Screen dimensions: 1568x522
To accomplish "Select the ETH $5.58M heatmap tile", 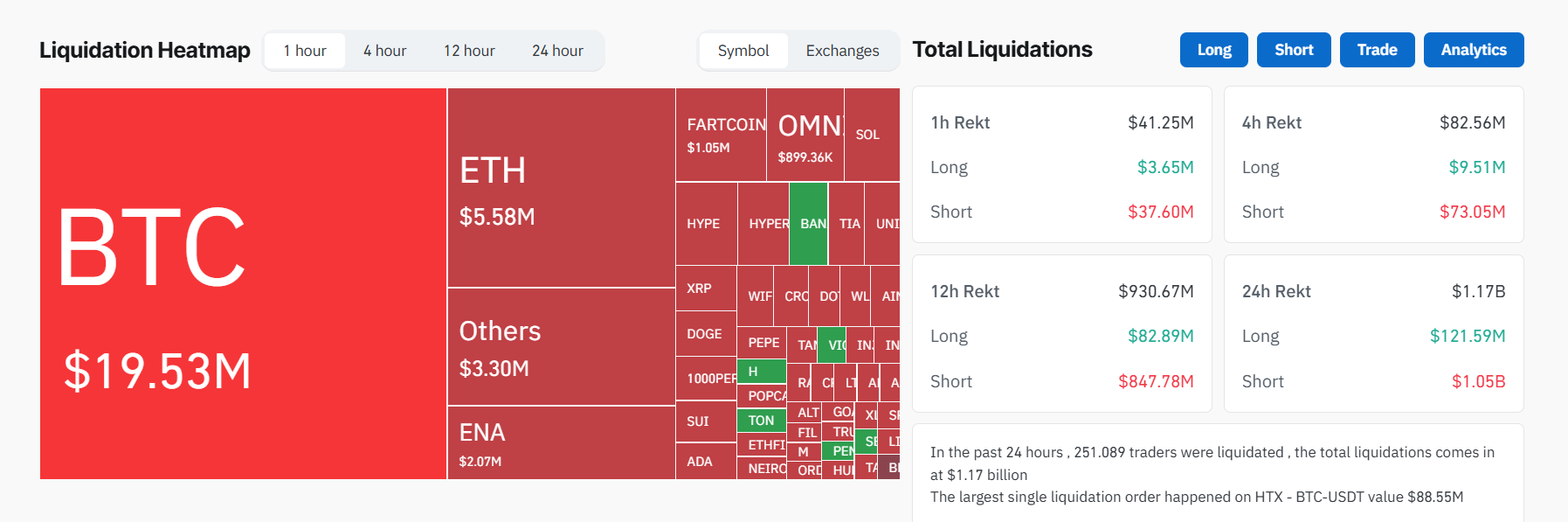I will coord(561,188).
